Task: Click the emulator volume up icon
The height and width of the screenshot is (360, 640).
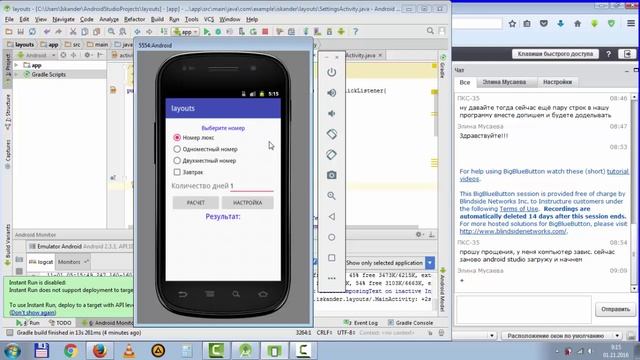Action: click(x=331, y=93)
